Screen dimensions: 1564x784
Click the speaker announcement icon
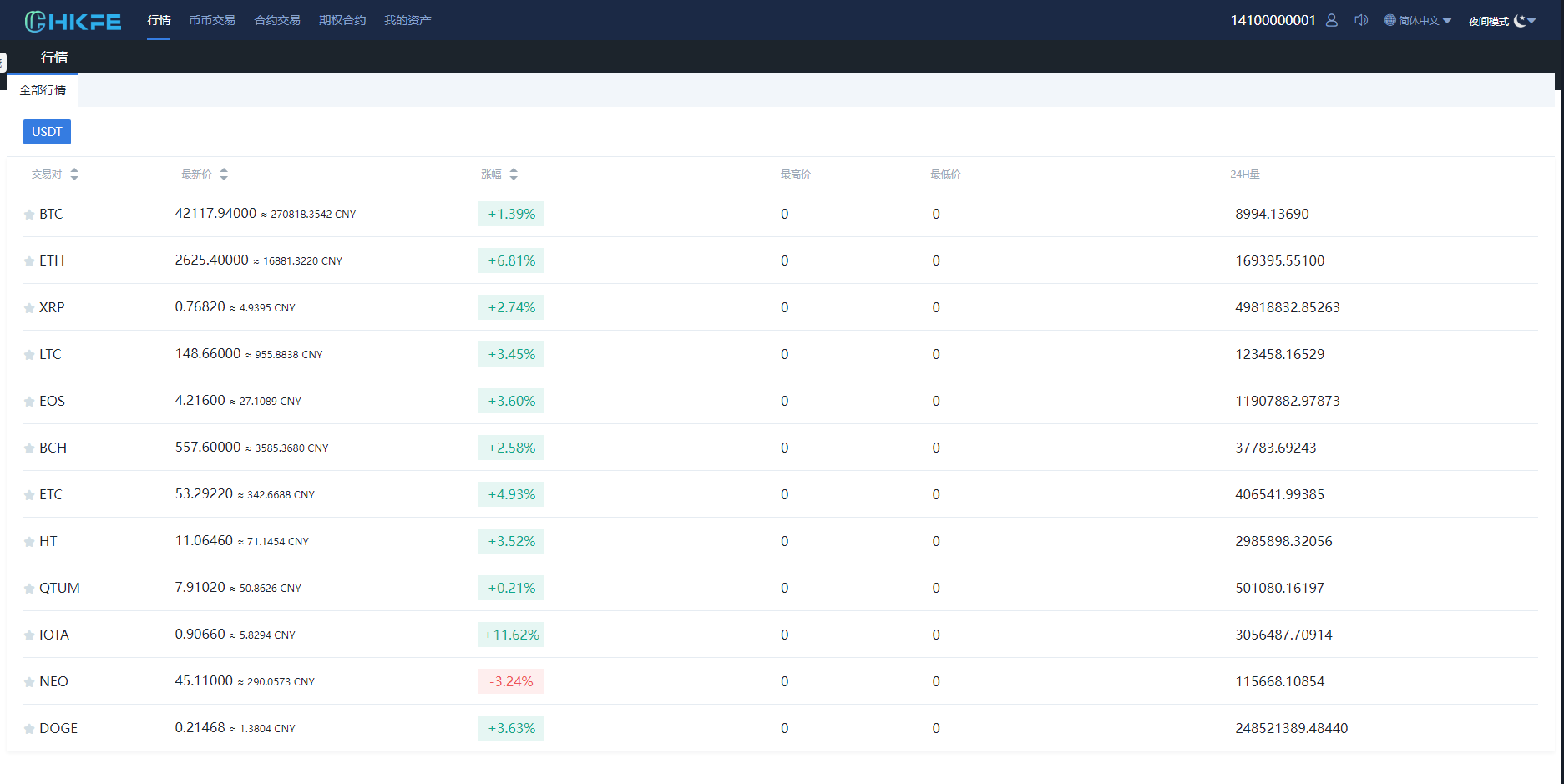(1360, 20)
